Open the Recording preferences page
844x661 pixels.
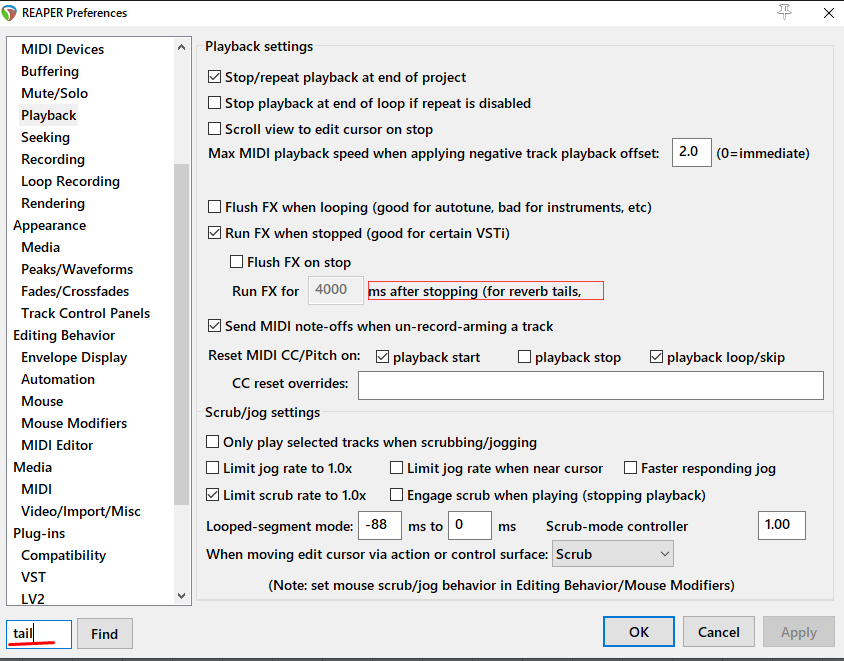click(x=53, y=159)
